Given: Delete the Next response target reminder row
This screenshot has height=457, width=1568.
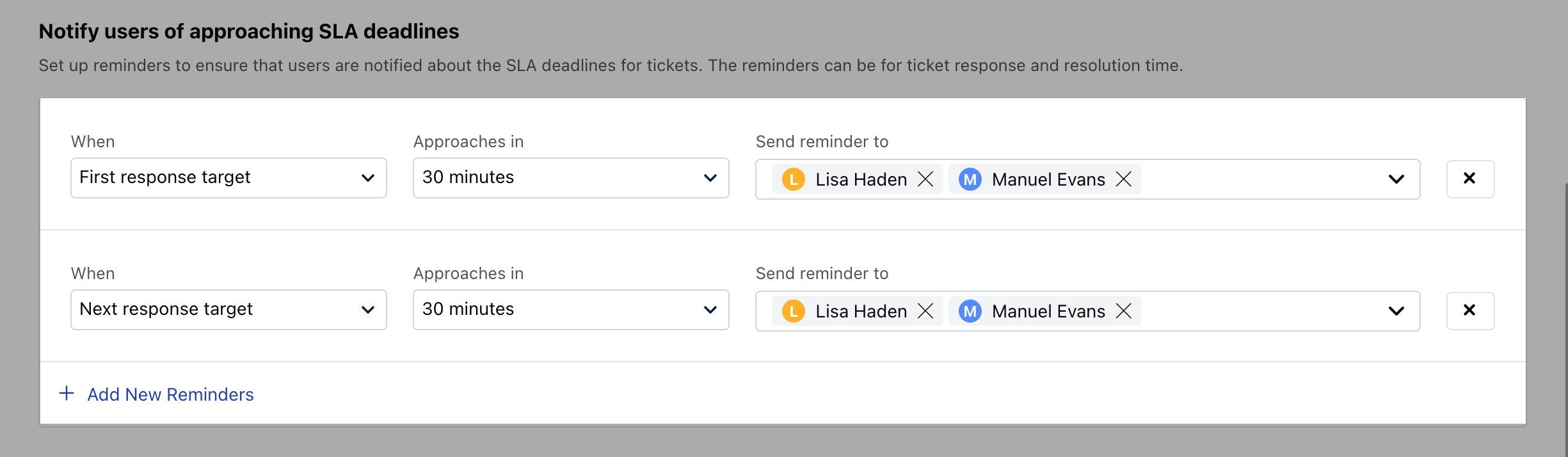Looking at the screenshot, I should 1470,311.
